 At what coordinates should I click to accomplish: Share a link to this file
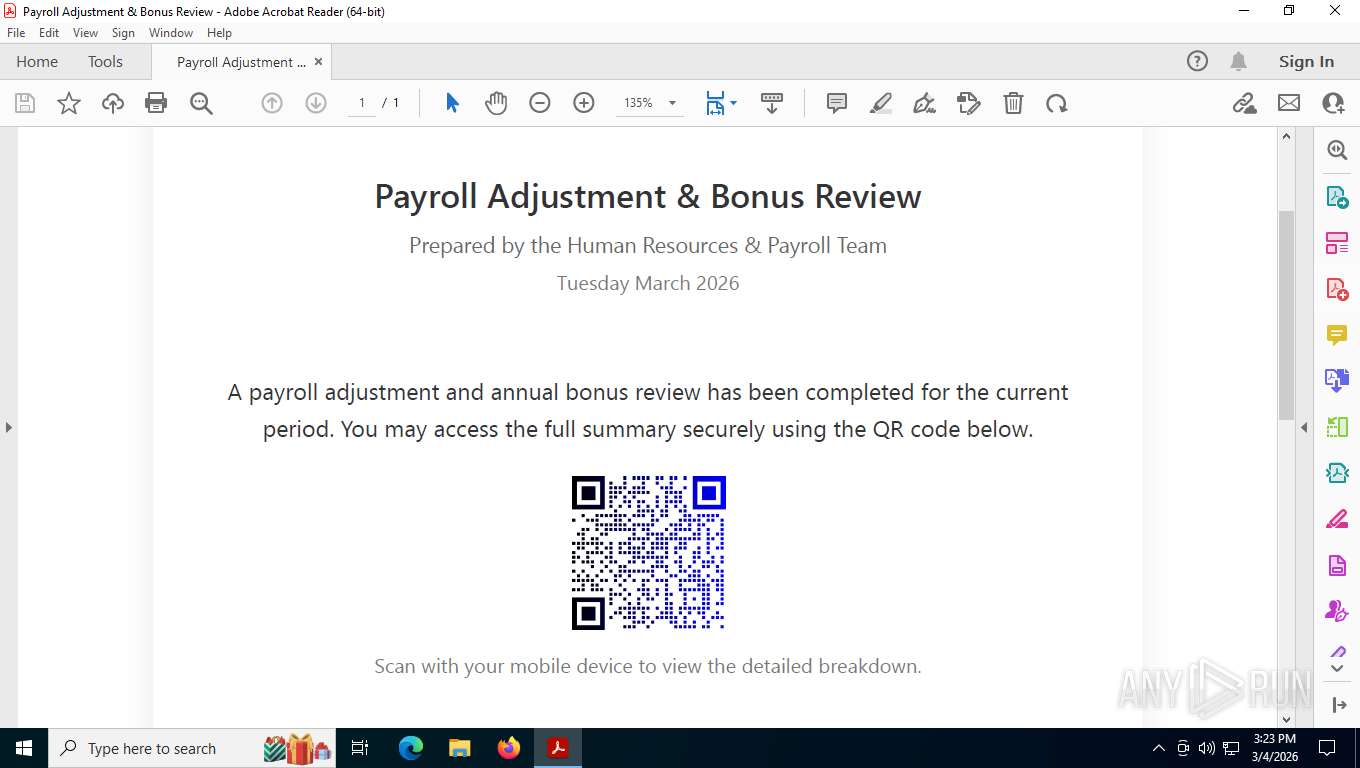pyautogui.click(x=1245, y=103)
